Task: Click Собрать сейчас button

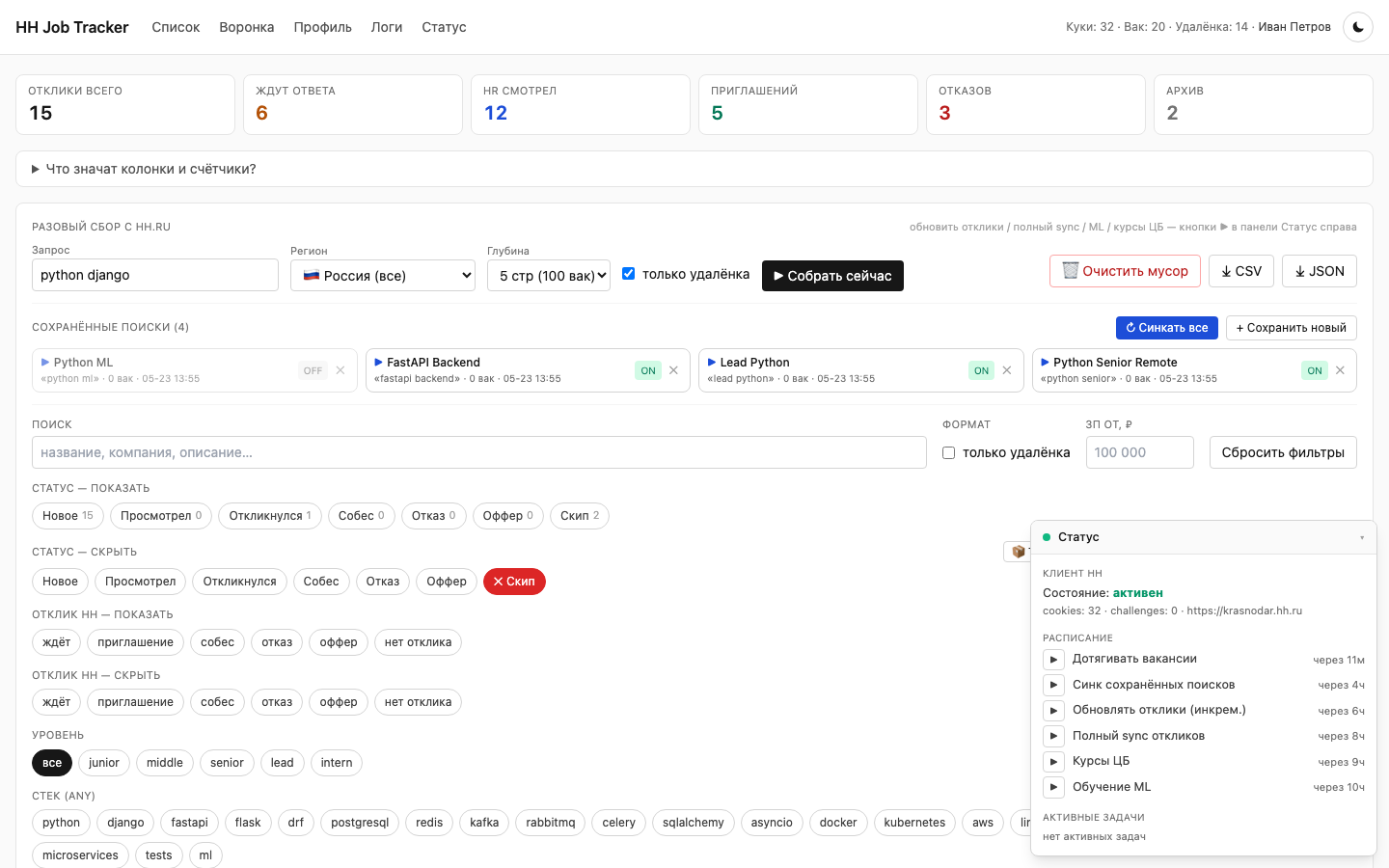Action: (832, 276)
